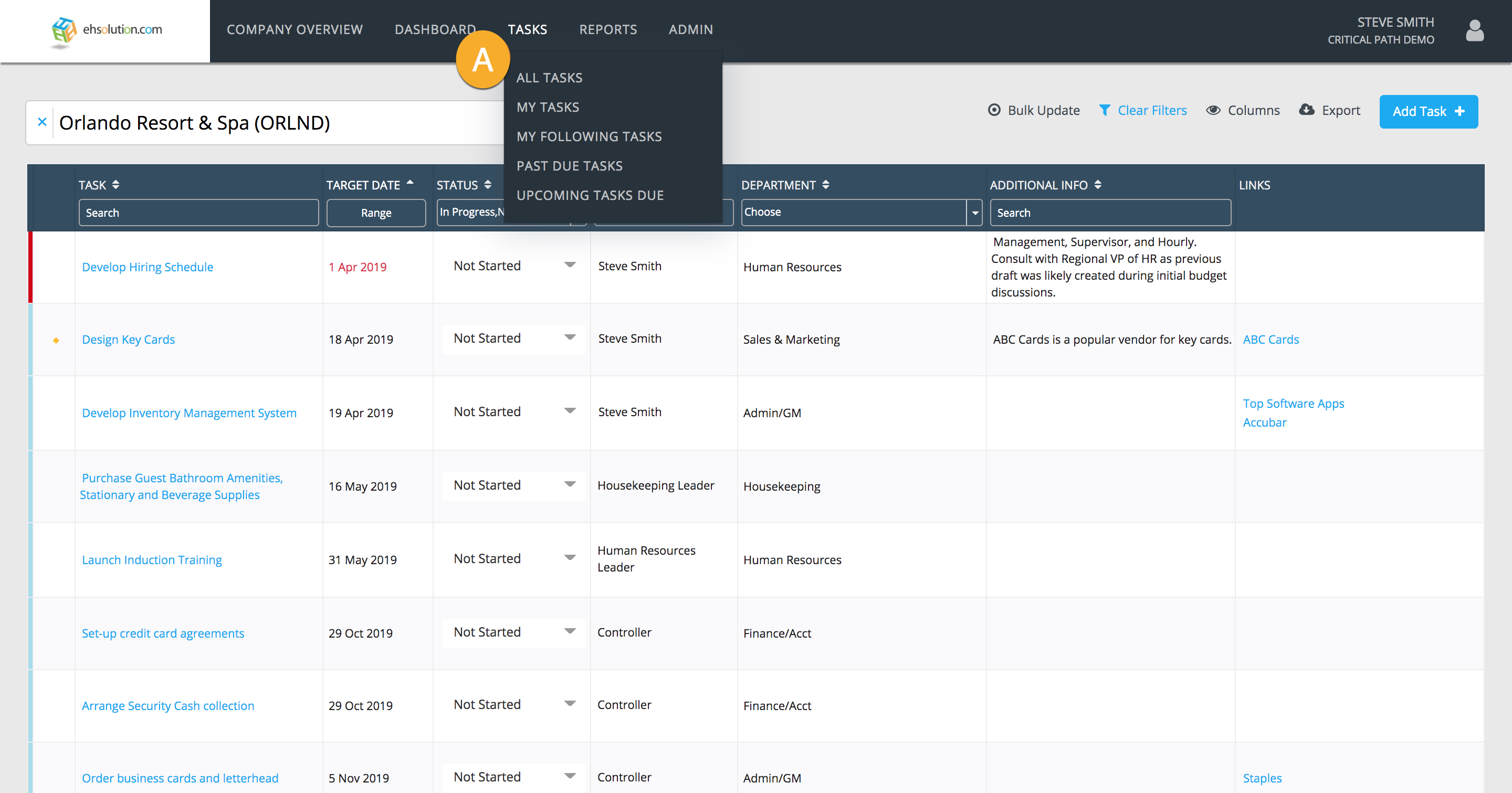This screenshot has height=793, width=1512.
Task: Open the Launch Induction Training task
Action: pos(151,559)
